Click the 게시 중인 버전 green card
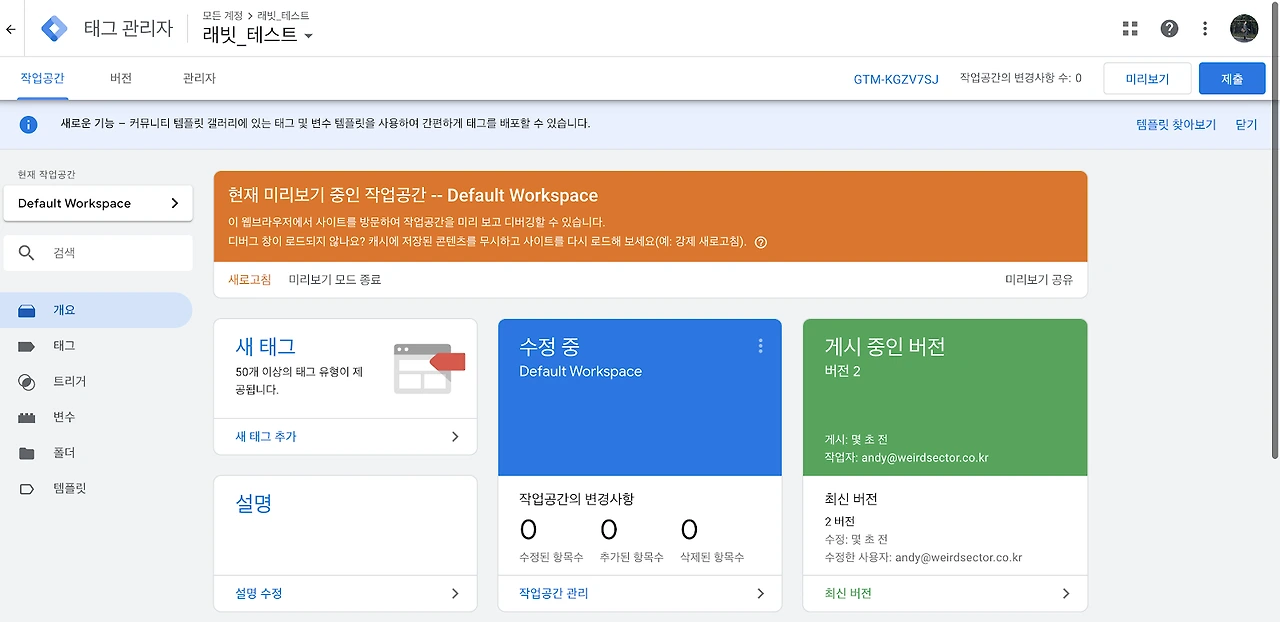1280x622 pixels. [945, 397]
